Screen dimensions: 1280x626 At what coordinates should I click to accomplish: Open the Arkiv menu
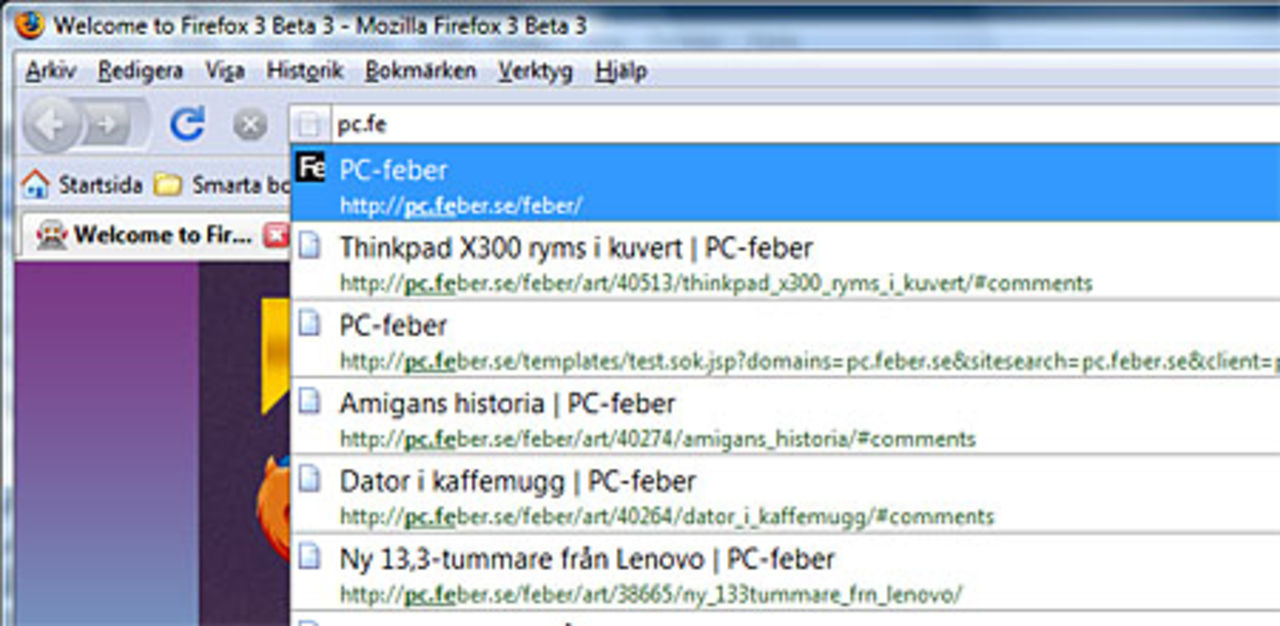[53, 71]
